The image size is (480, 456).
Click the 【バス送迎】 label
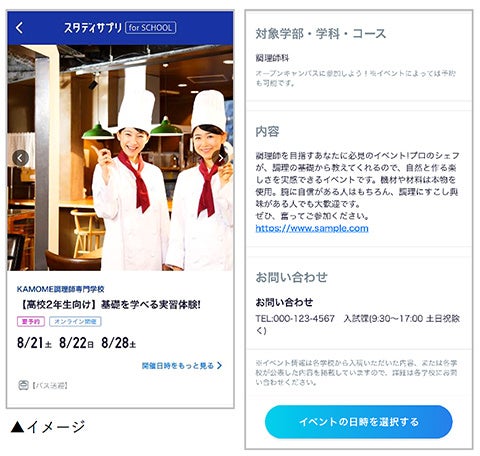coord(50,386)
